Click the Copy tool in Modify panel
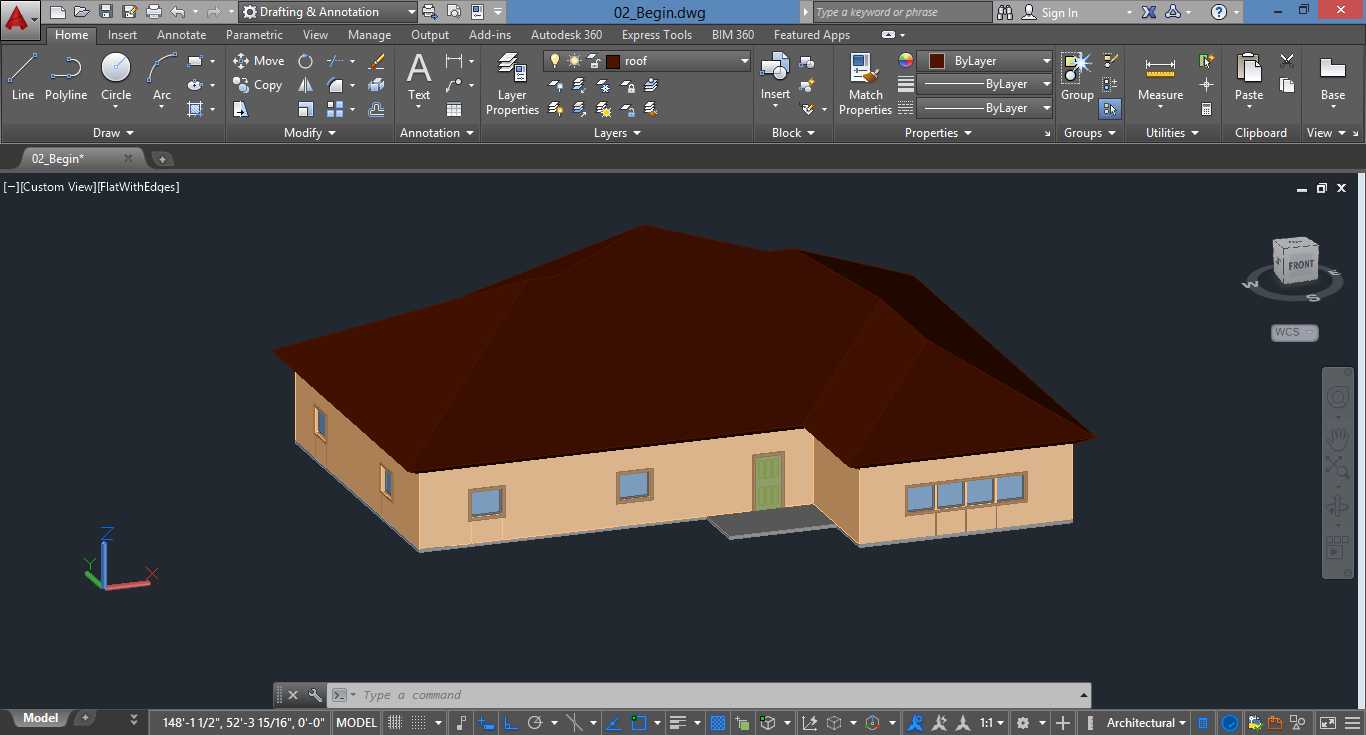The width and height of the screenshot is (1366, 735). pyautogui.click(x=258, y=85)
